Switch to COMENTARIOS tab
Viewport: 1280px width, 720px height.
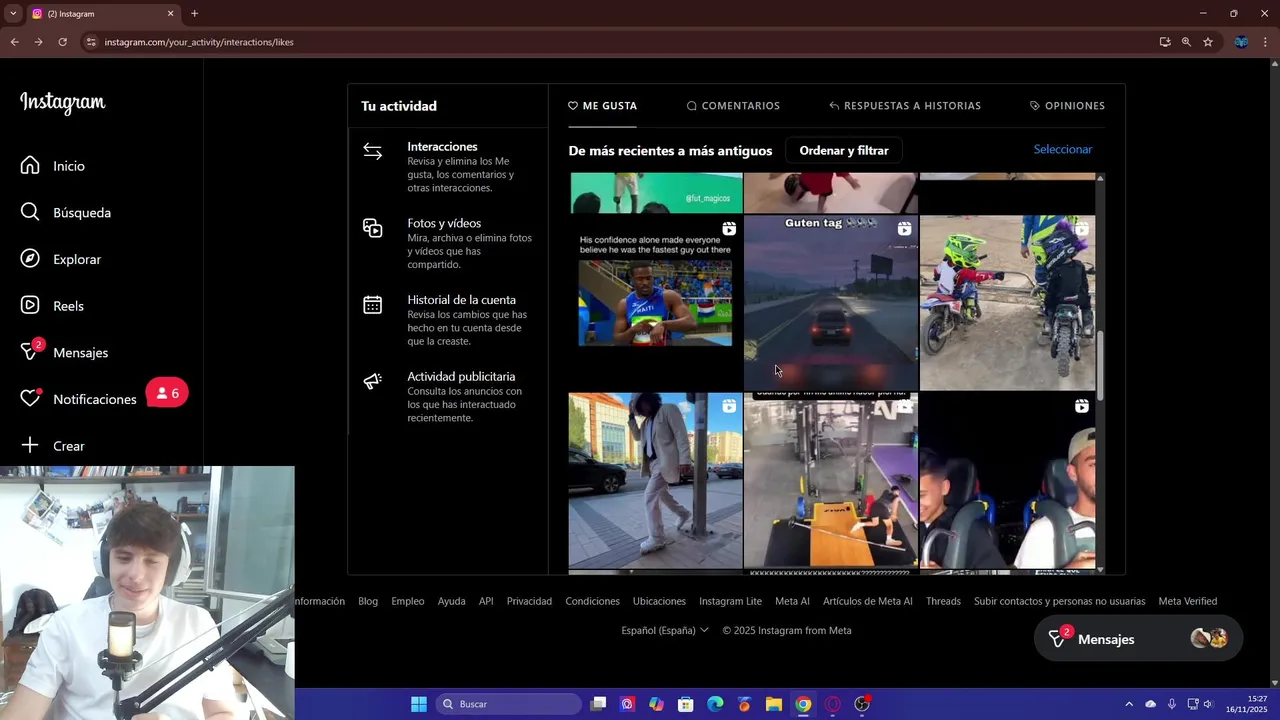(733, 106)
